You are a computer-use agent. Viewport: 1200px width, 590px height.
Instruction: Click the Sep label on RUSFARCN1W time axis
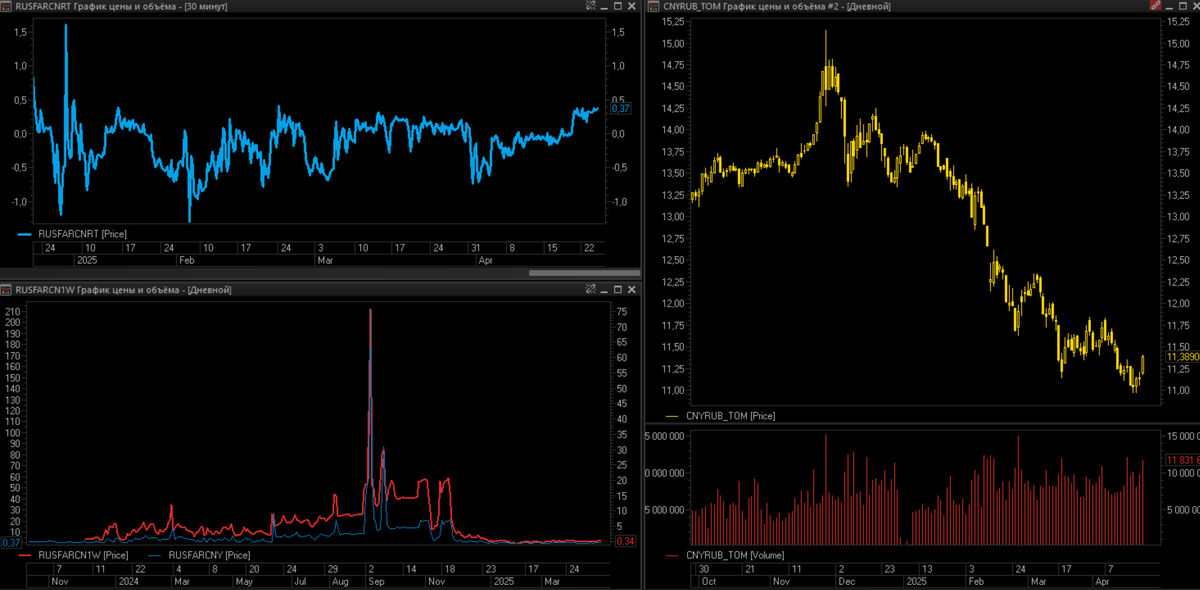tap(376, 581)
